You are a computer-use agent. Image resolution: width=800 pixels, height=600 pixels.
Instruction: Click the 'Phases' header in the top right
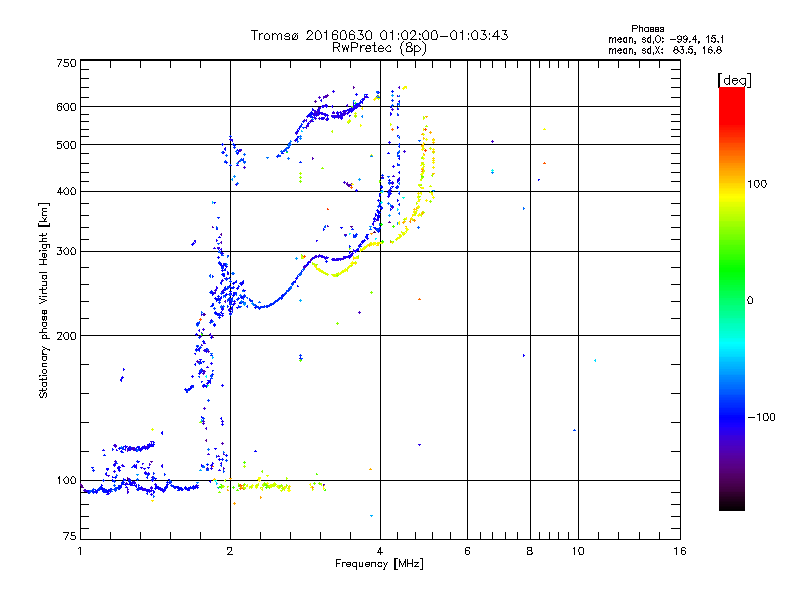(647, 29)
